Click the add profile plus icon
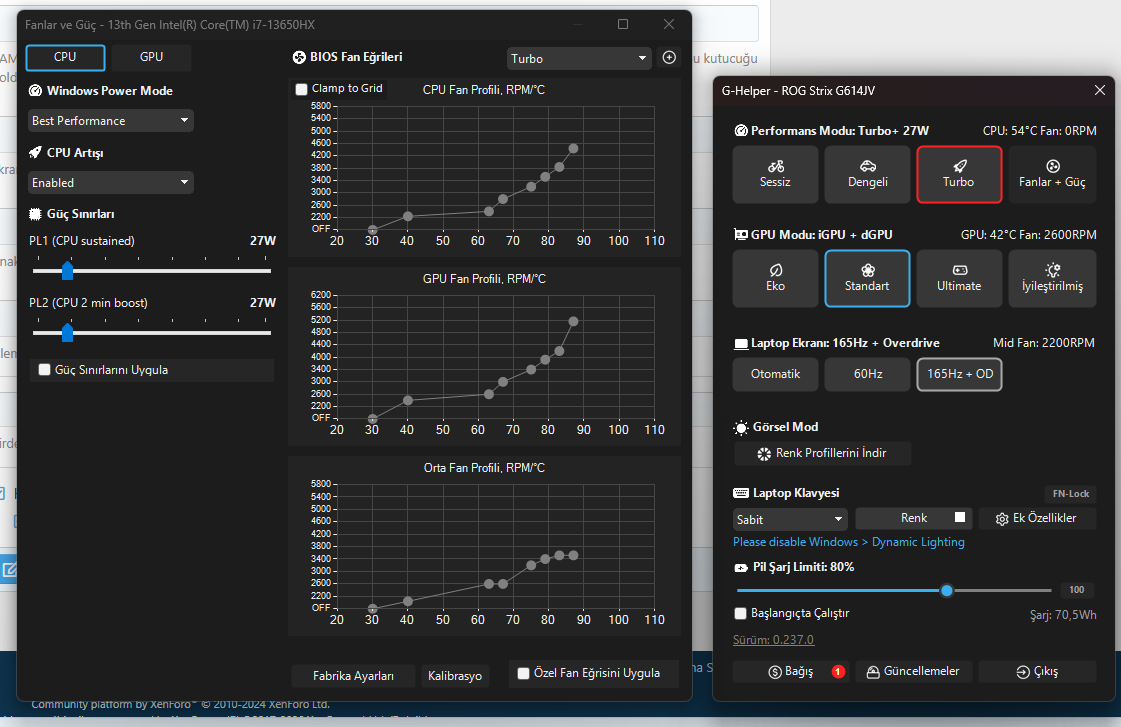This screenshot has height=727, width=1121. (669, 57)
